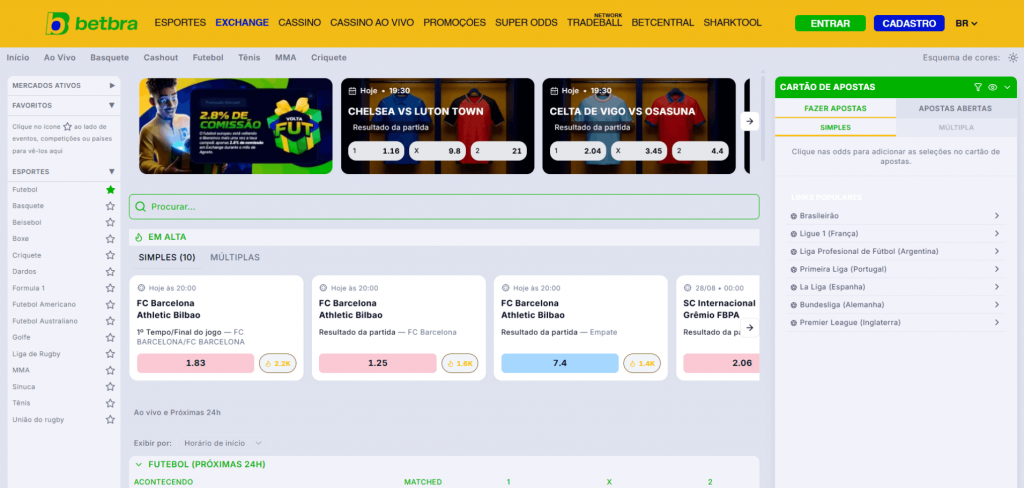
Task: Switch to the Apostas Abertas tab
Action: coord(955,108)
